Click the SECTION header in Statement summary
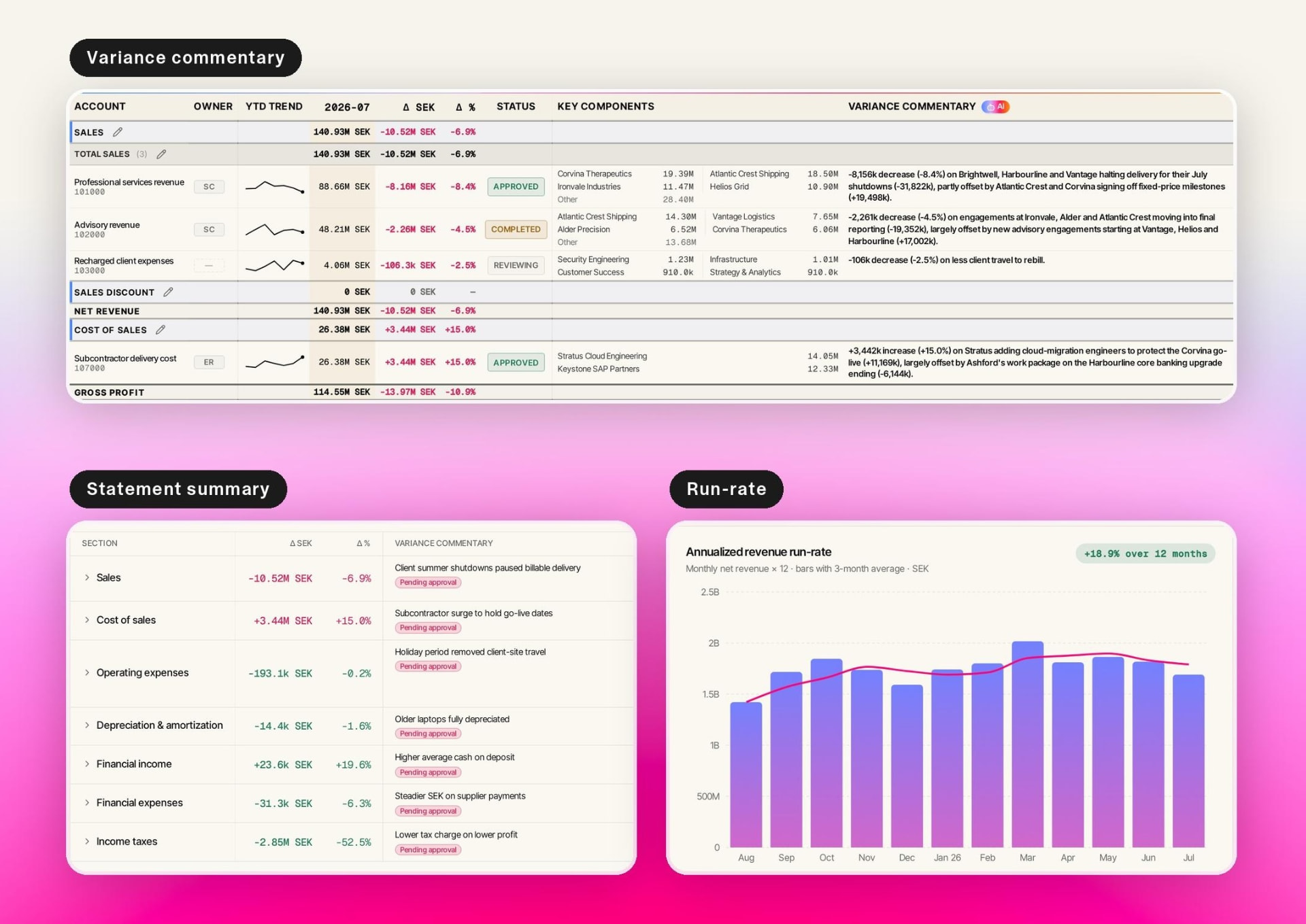This screenshot has height=924, width=1306. 99,543
